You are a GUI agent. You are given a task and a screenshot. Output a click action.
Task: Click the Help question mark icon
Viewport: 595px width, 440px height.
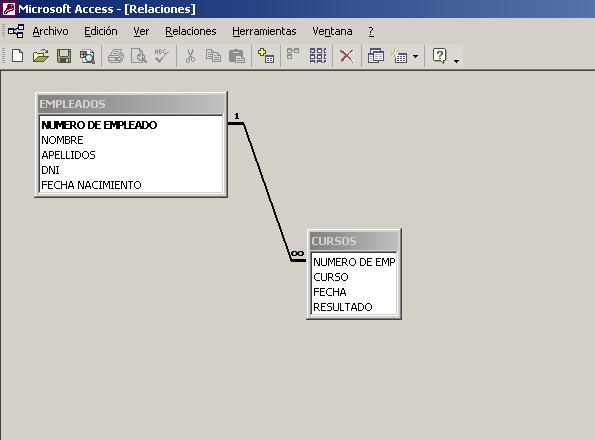pos(439,56)
